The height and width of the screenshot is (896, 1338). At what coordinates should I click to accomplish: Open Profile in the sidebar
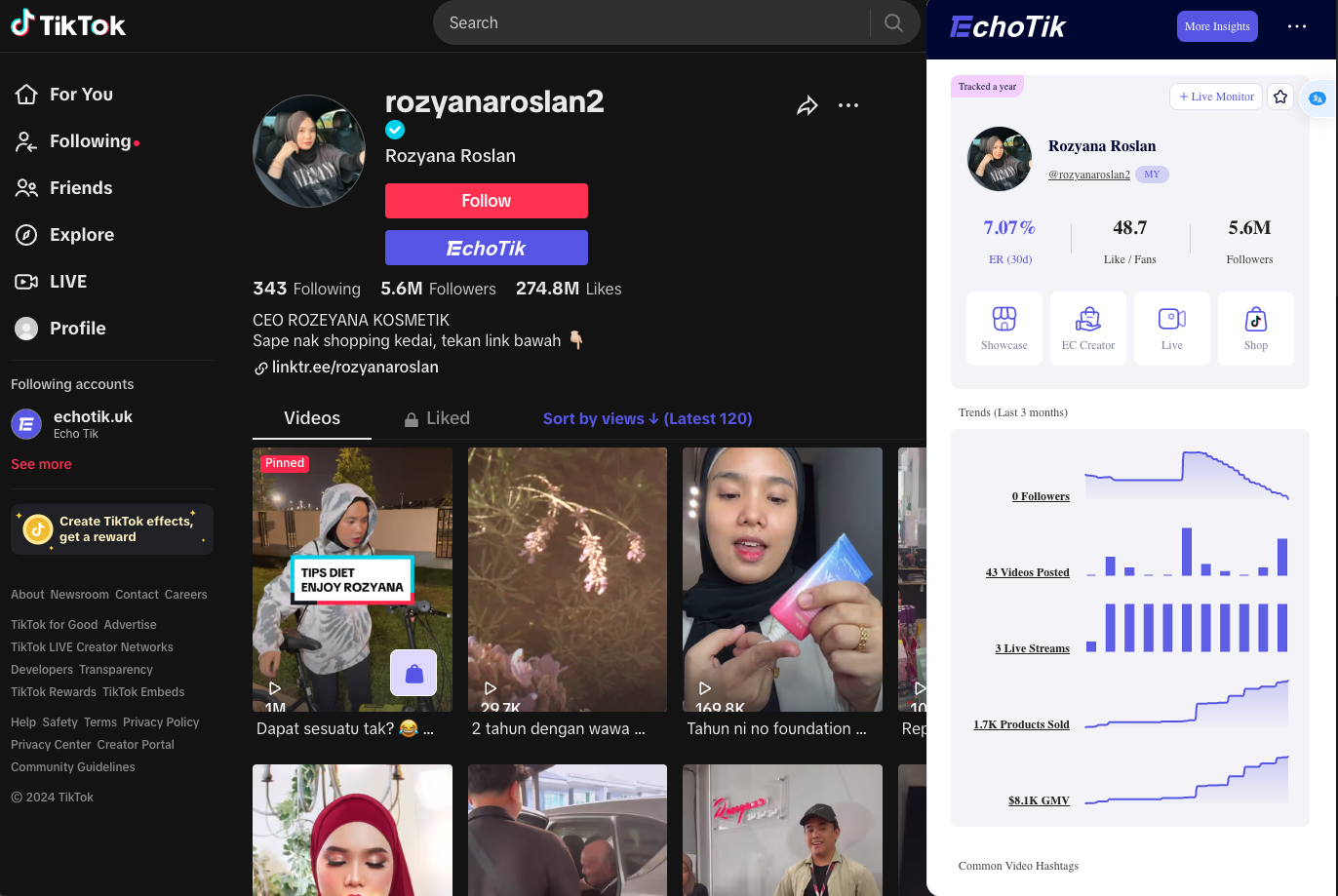[x=60, y=329]
